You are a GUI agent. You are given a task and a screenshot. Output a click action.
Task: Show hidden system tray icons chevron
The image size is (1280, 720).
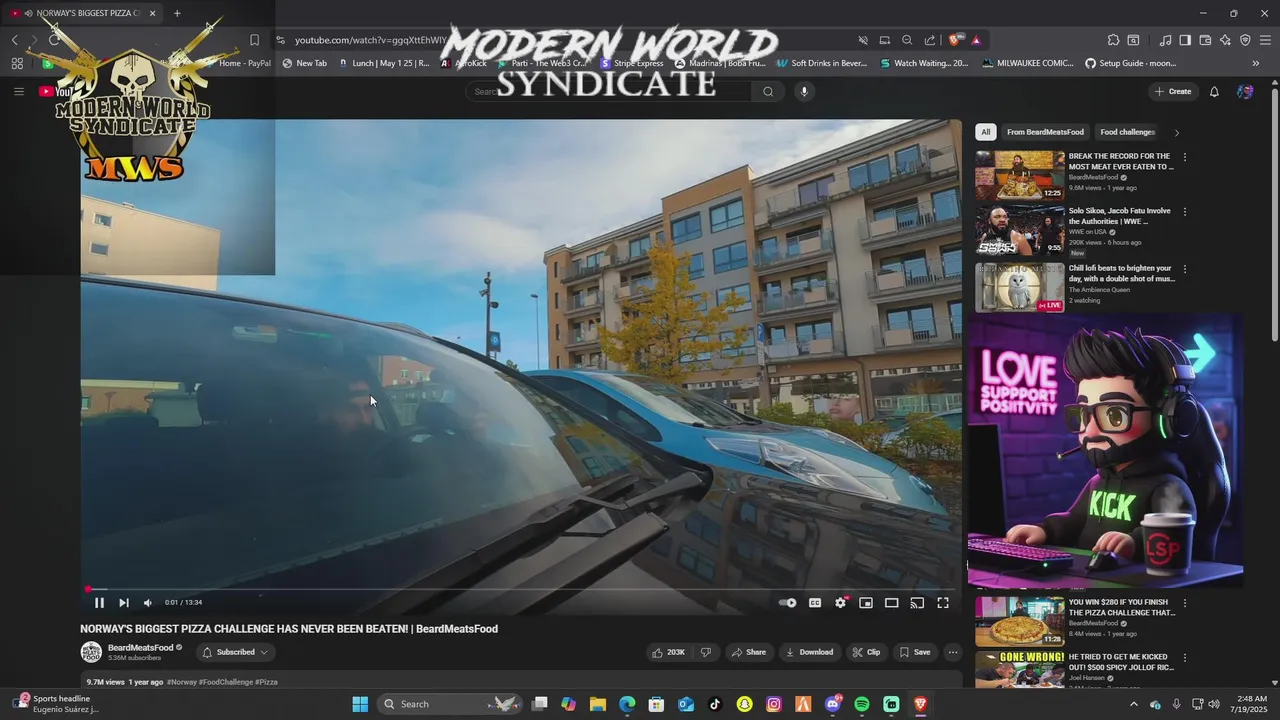1133,704
